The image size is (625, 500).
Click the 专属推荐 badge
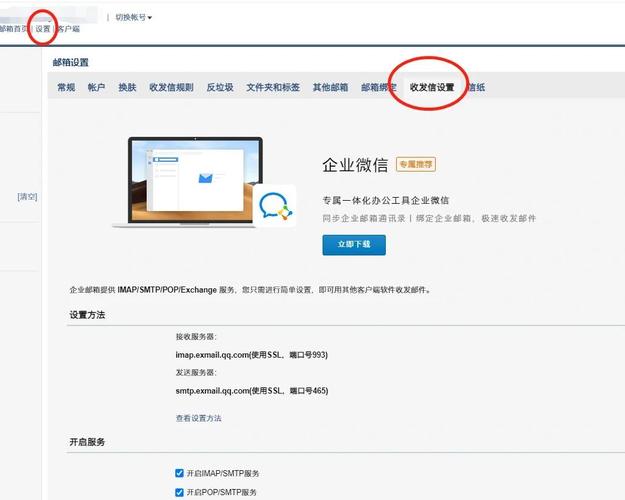[x=416, y=164]
